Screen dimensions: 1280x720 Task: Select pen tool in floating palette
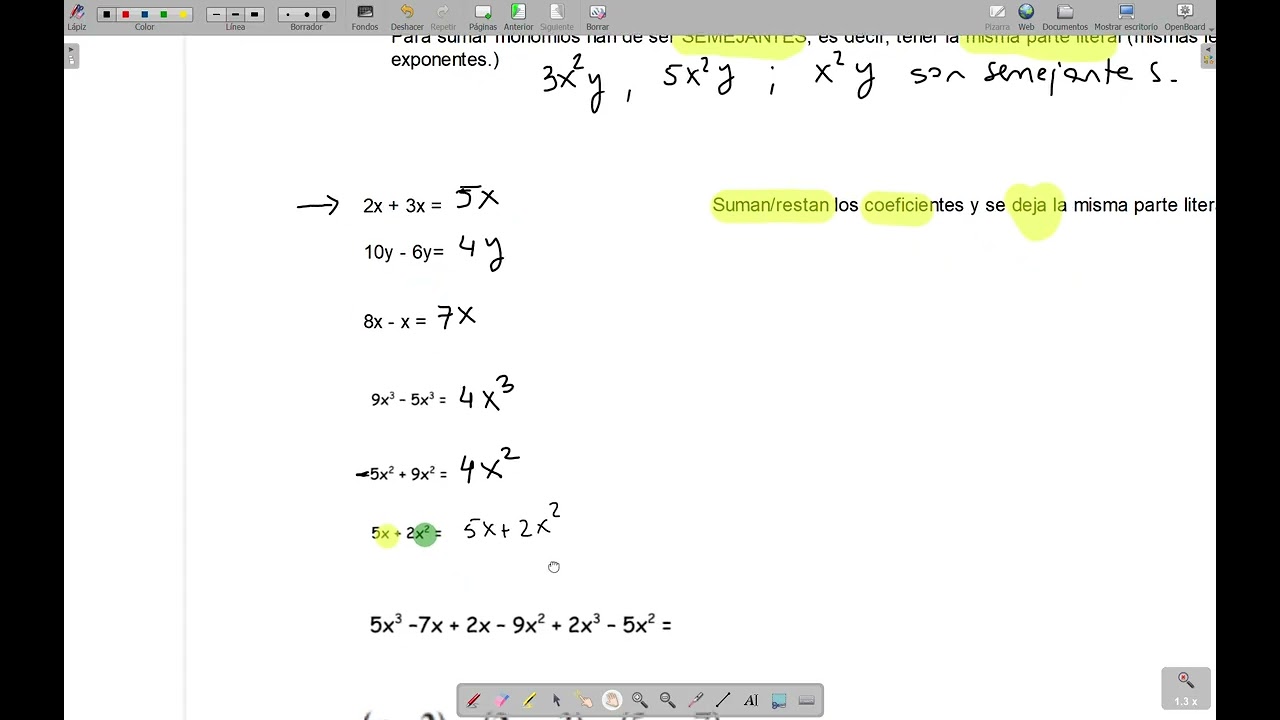coord(474,700)
